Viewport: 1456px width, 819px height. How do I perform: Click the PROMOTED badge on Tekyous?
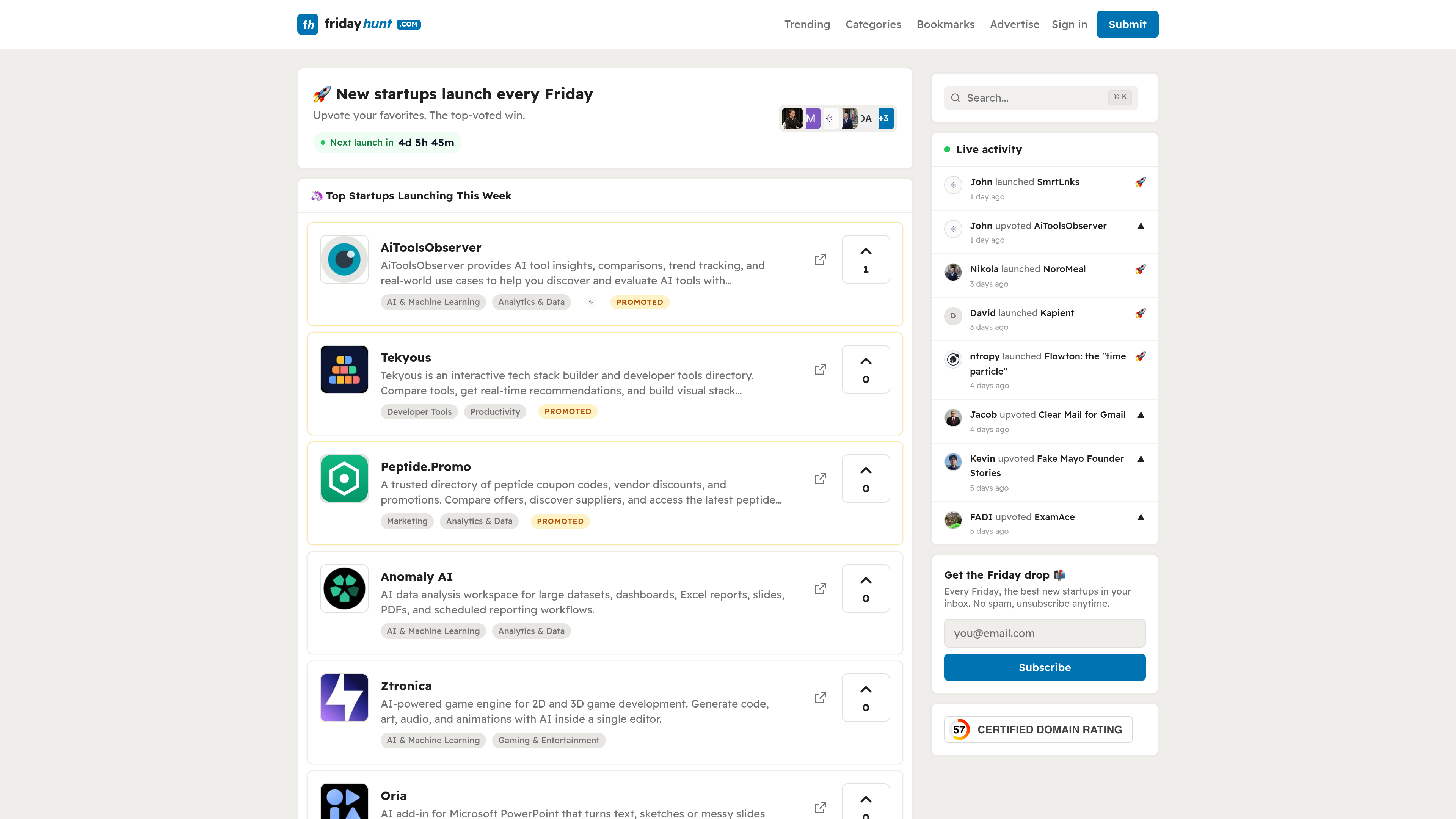pos(568,411)
